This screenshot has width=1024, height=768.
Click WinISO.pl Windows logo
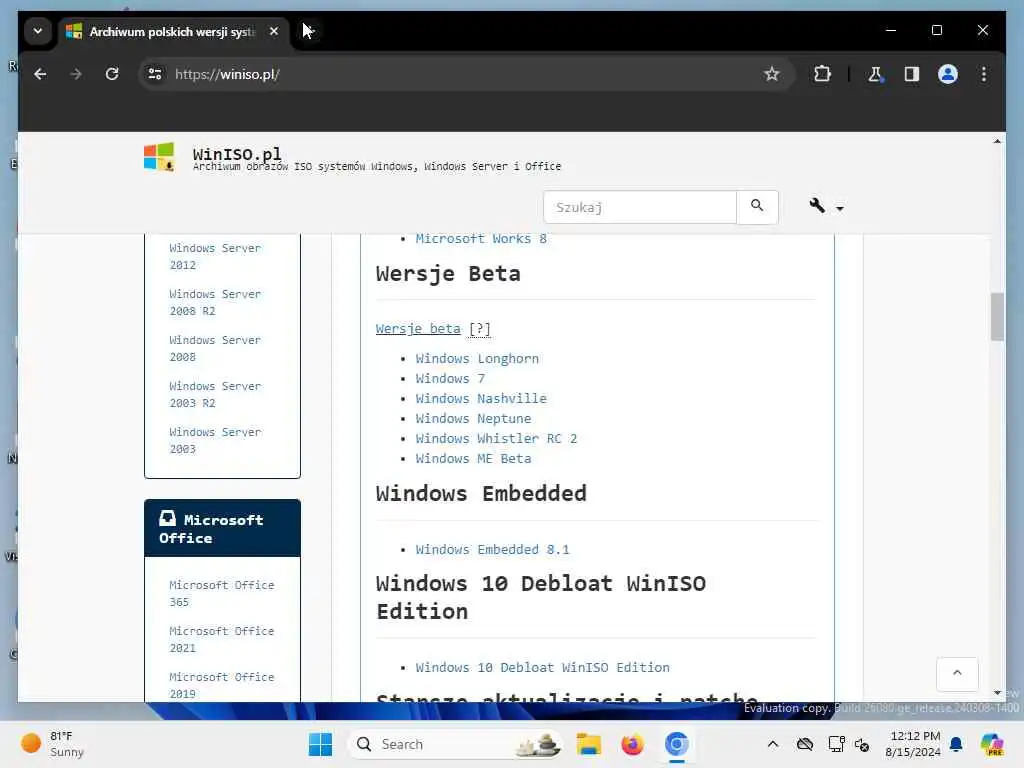point(159,157)
